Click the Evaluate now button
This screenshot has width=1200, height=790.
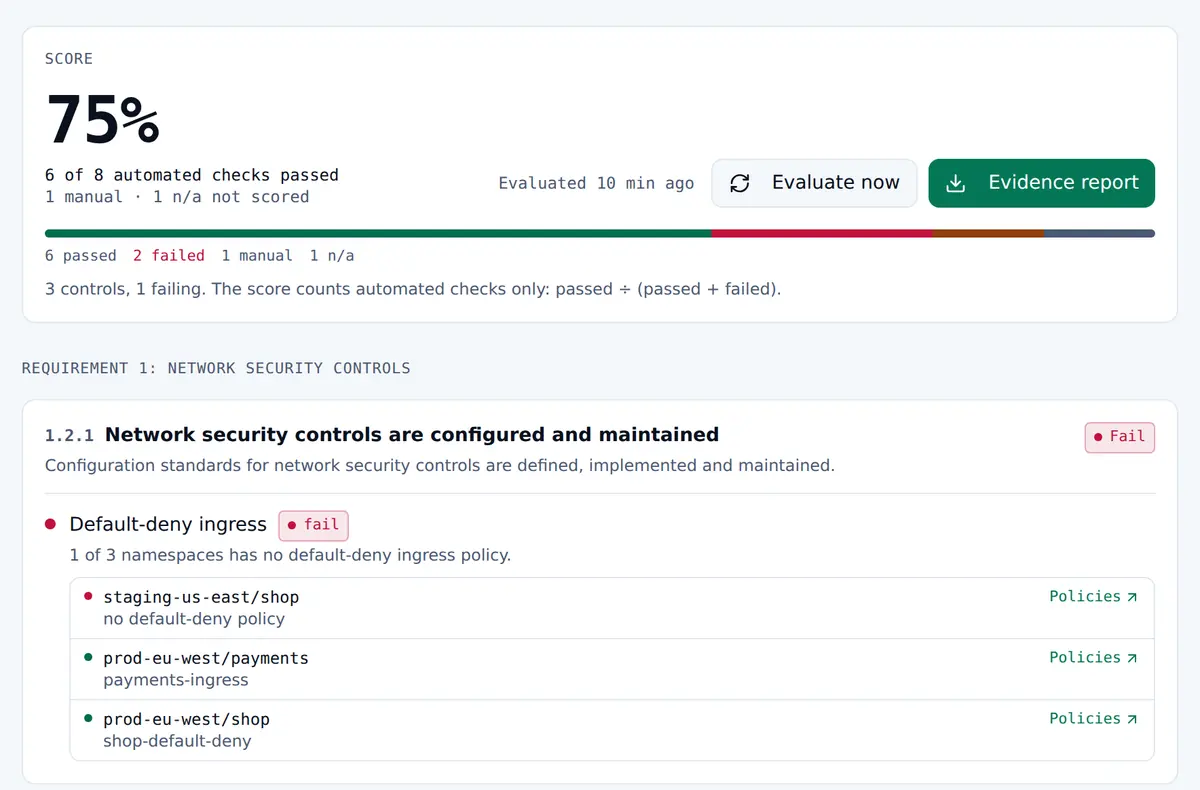click(x=814, y=183)
